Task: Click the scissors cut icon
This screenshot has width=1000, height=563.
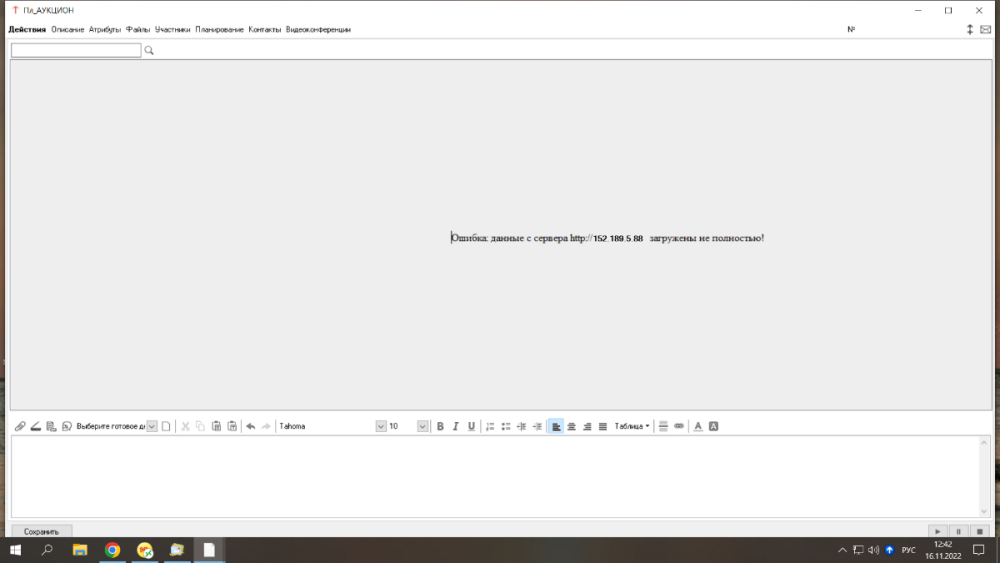Action: pyautogui.click(x=185, y=426)
